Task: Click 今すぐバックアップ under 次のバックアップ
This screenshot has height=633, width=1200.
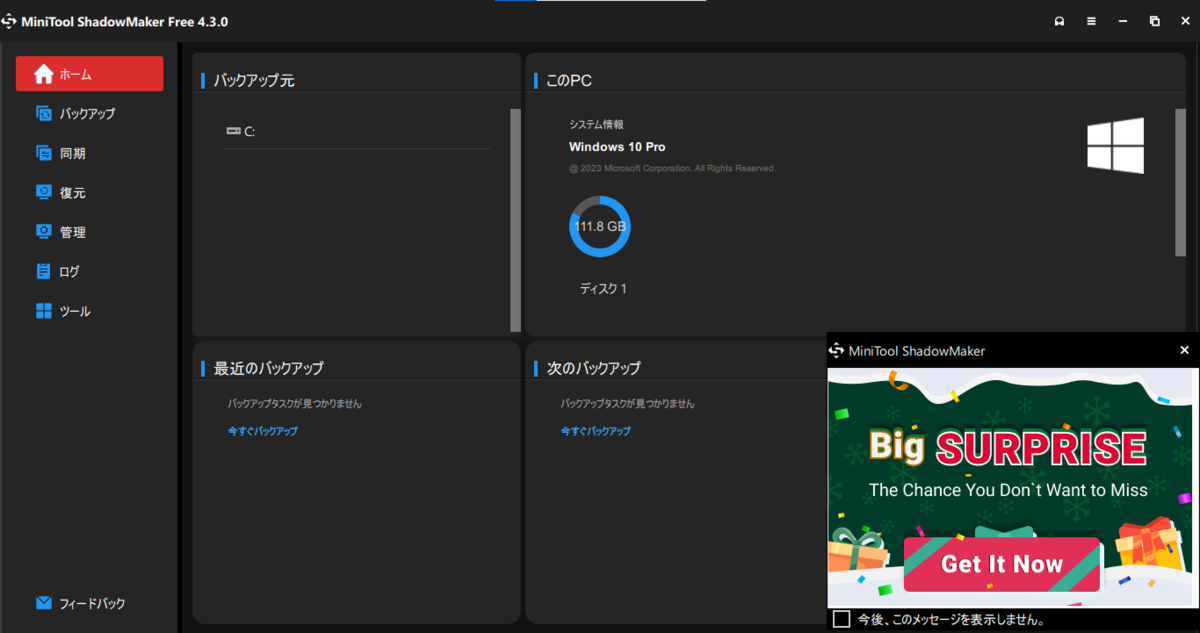Action: tap(596, 431)
